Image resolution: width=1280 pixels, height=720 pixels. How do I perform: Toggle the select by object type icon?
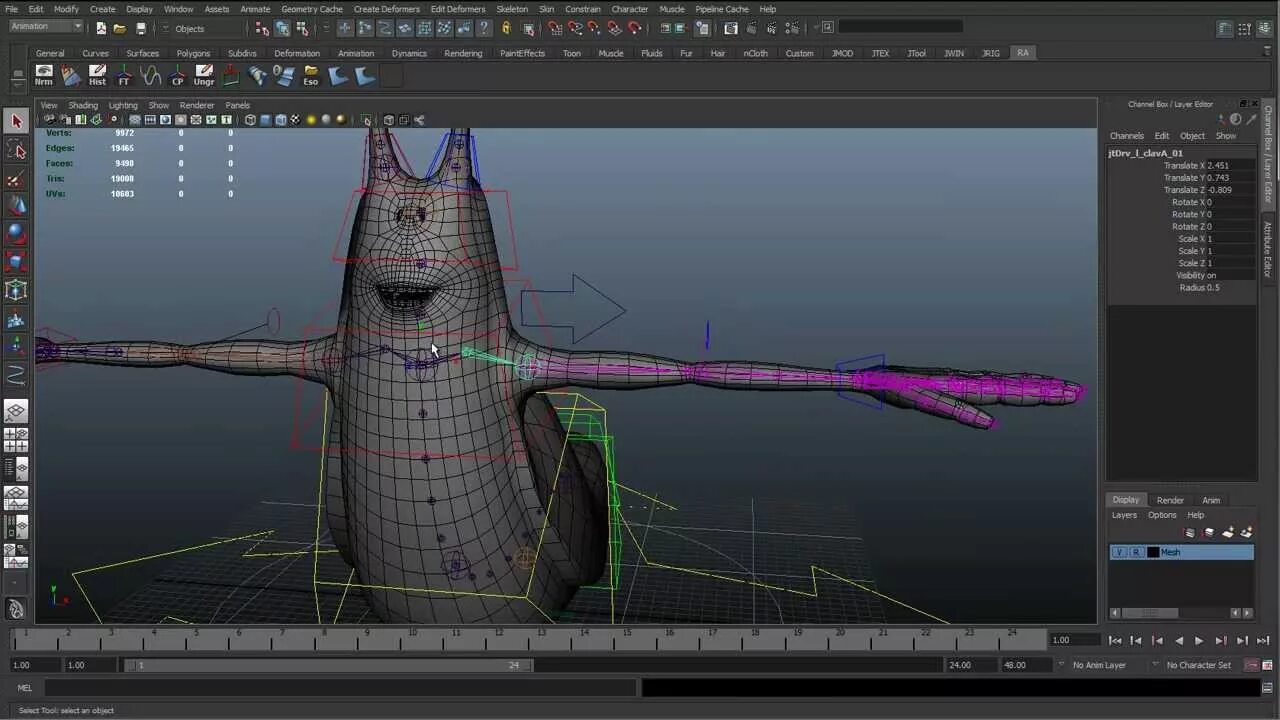[282, 28]
